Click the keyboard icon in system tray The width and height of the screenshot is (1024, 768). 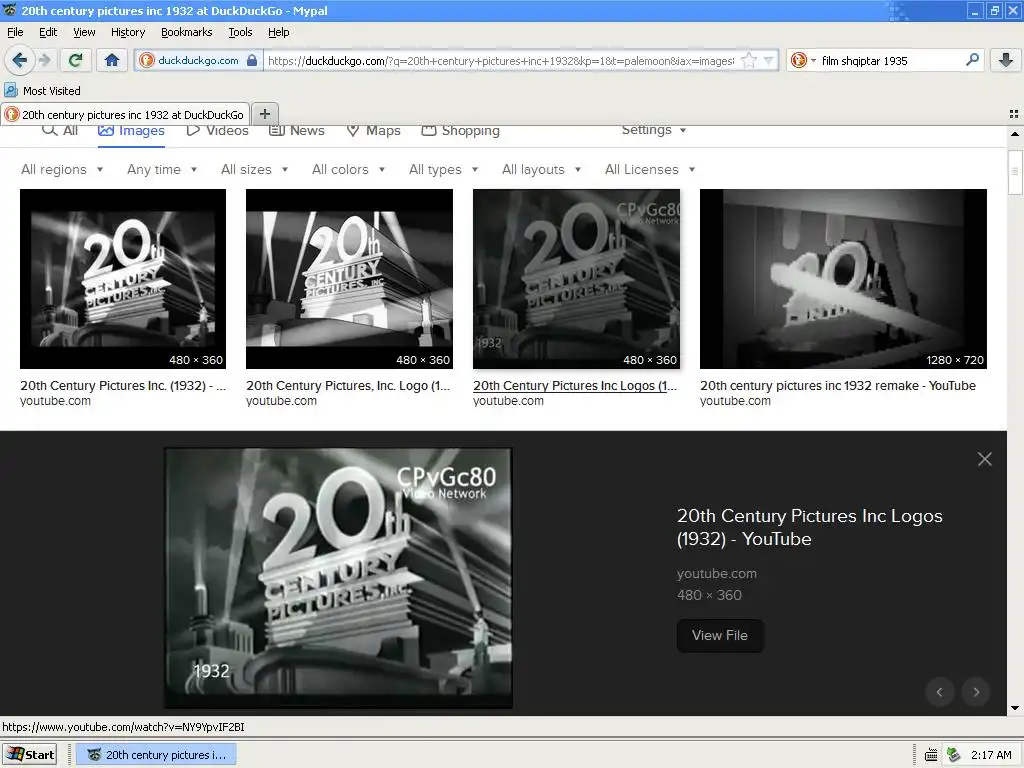coord(931,755)
